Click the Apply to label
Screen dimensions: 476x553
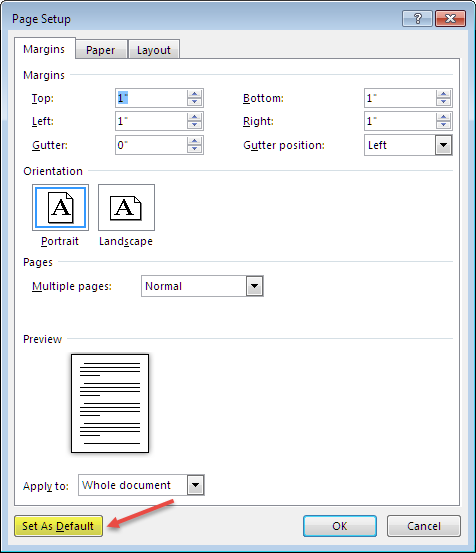pos(46,486)
